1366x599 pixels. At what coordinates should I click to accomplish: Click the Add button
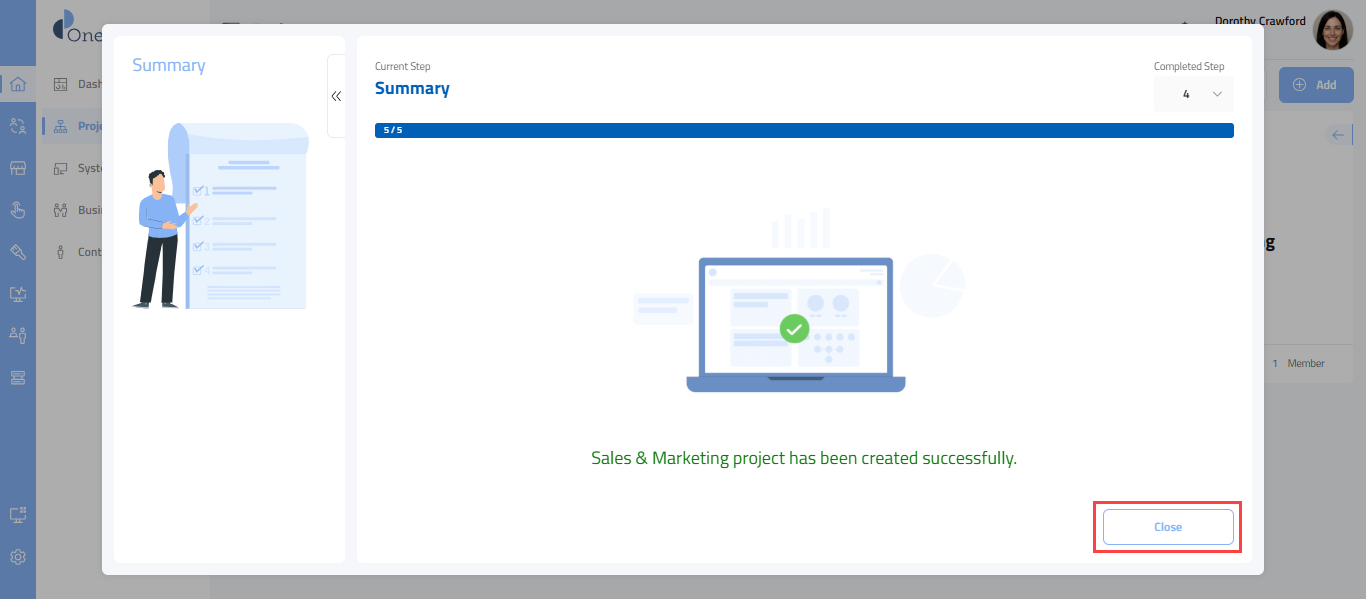(x=1315, y=85)
